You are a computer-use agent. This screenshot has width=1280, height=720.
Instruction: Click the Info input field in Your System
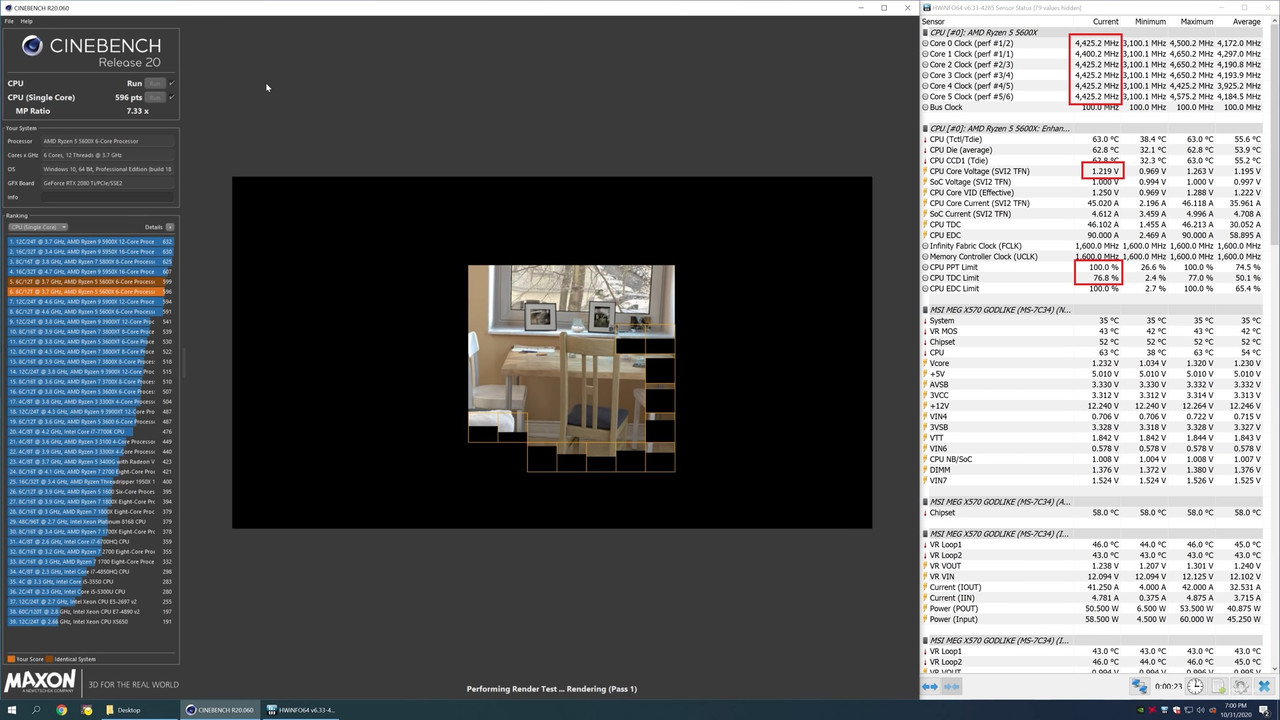[107, 197]
